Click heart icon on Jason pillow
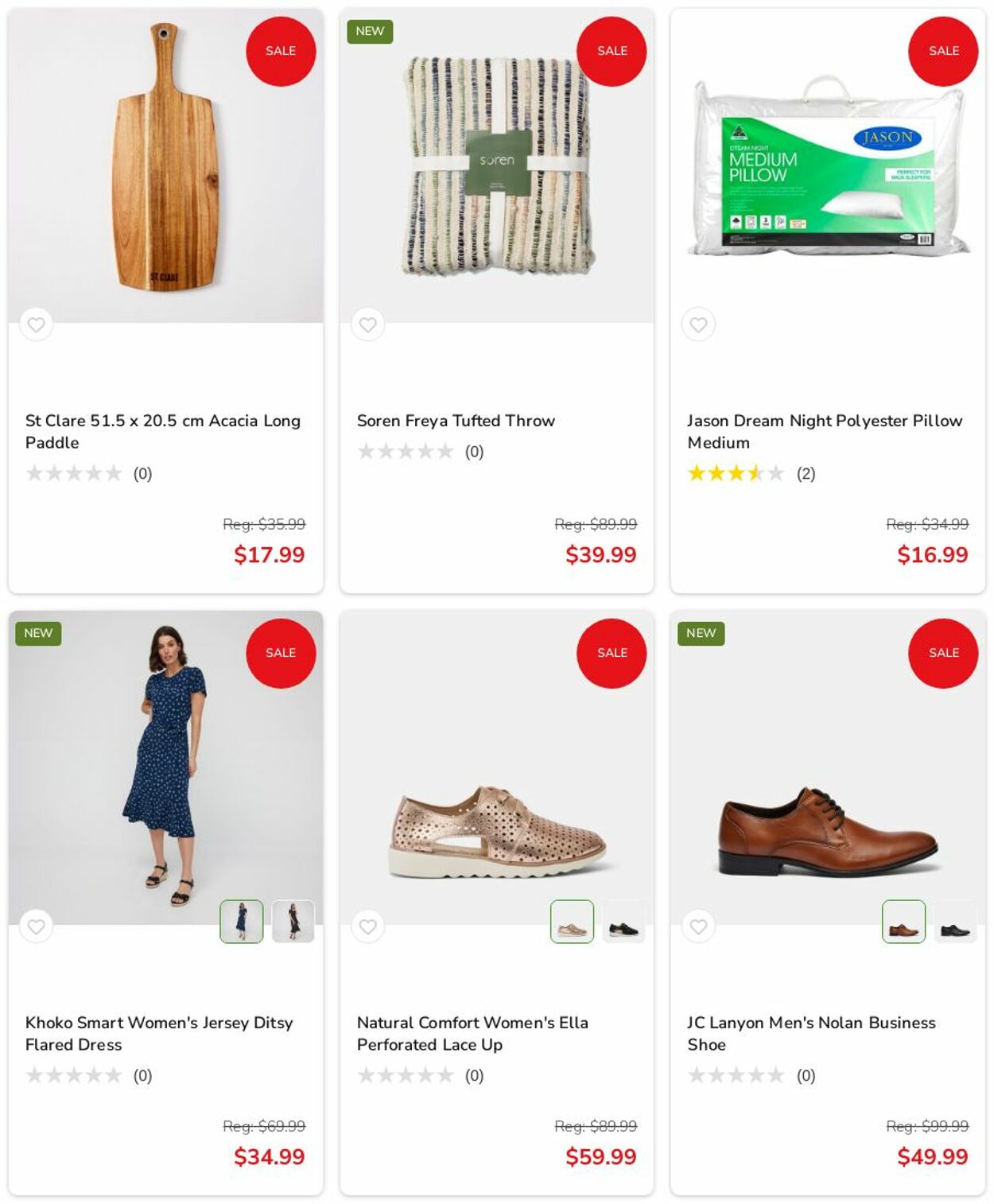 (x=698, y=324)
